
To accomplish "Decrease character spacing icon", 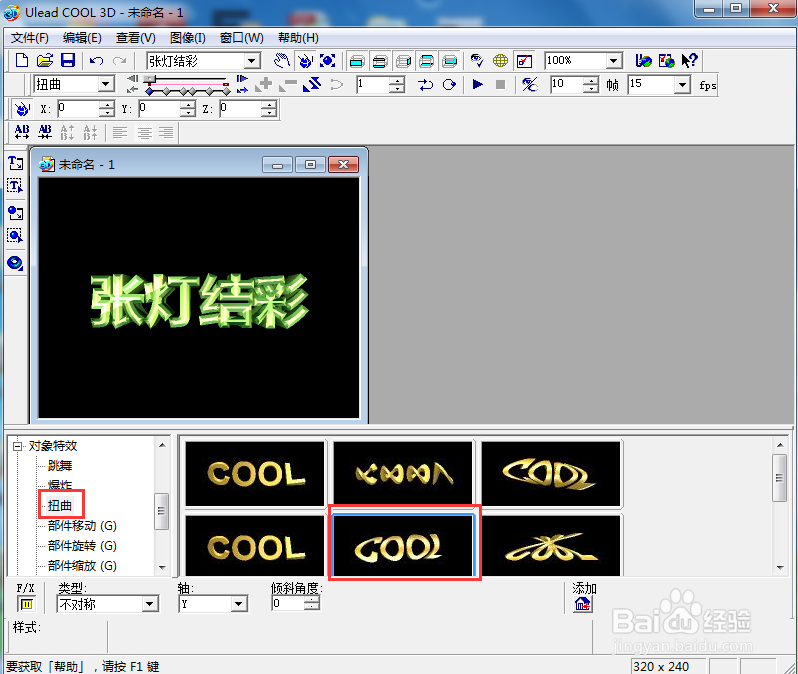I will (x=45, y=132).
